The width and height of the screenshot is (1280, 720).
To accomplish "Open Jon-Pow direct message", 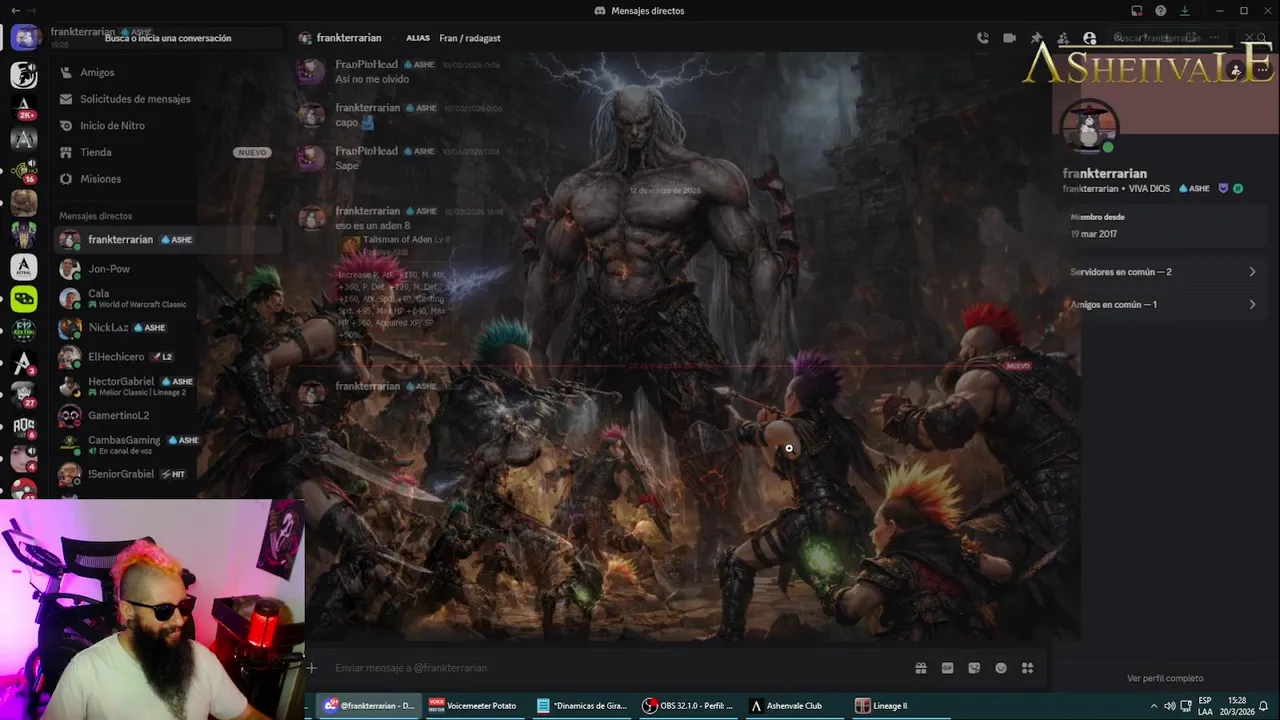I will pyautogui.click(x=168, y=269).
